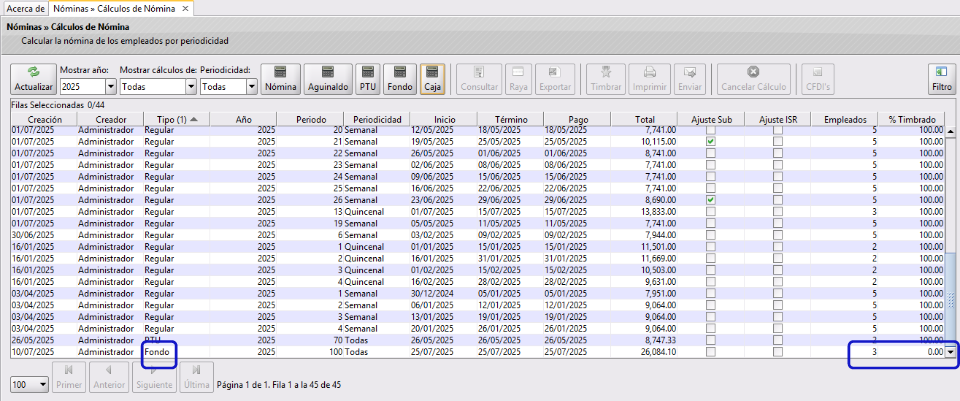Select the Fondo row dated 10/07/2025
The height and width of the screenshot is (401, 960).
coord(478,352)
